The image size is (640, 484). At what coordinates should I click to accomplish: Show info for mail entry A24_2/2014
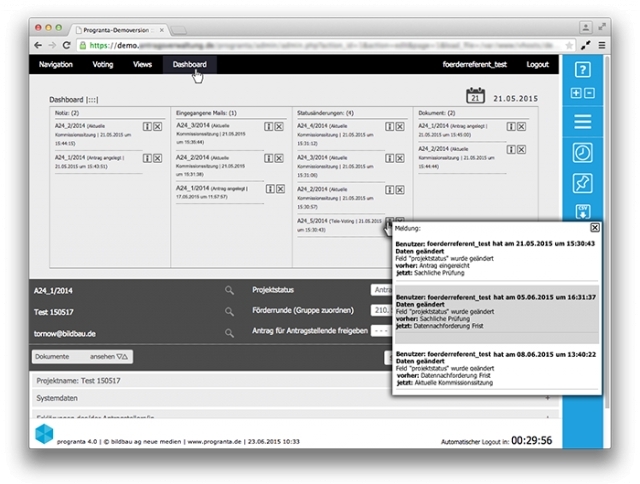click(x=268, y=158)
